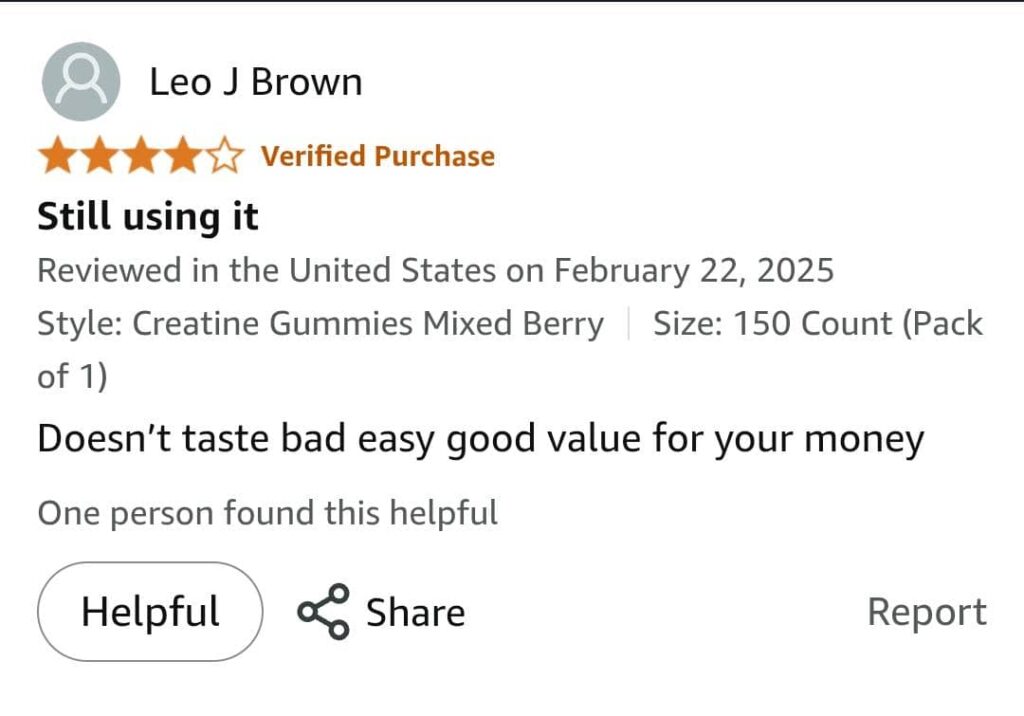Image resolution: width=1024 pixels, height=716 pixels.
Task: Open reviewer name Leo J Brown
Action: click(x=255, y=82)
